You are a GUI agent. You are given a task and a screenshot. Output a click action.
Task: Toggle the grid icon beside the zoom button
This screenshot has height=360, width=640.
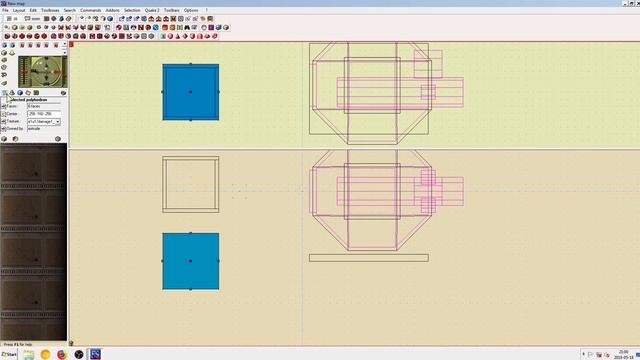pyautogui.click(x=9, y=19)
